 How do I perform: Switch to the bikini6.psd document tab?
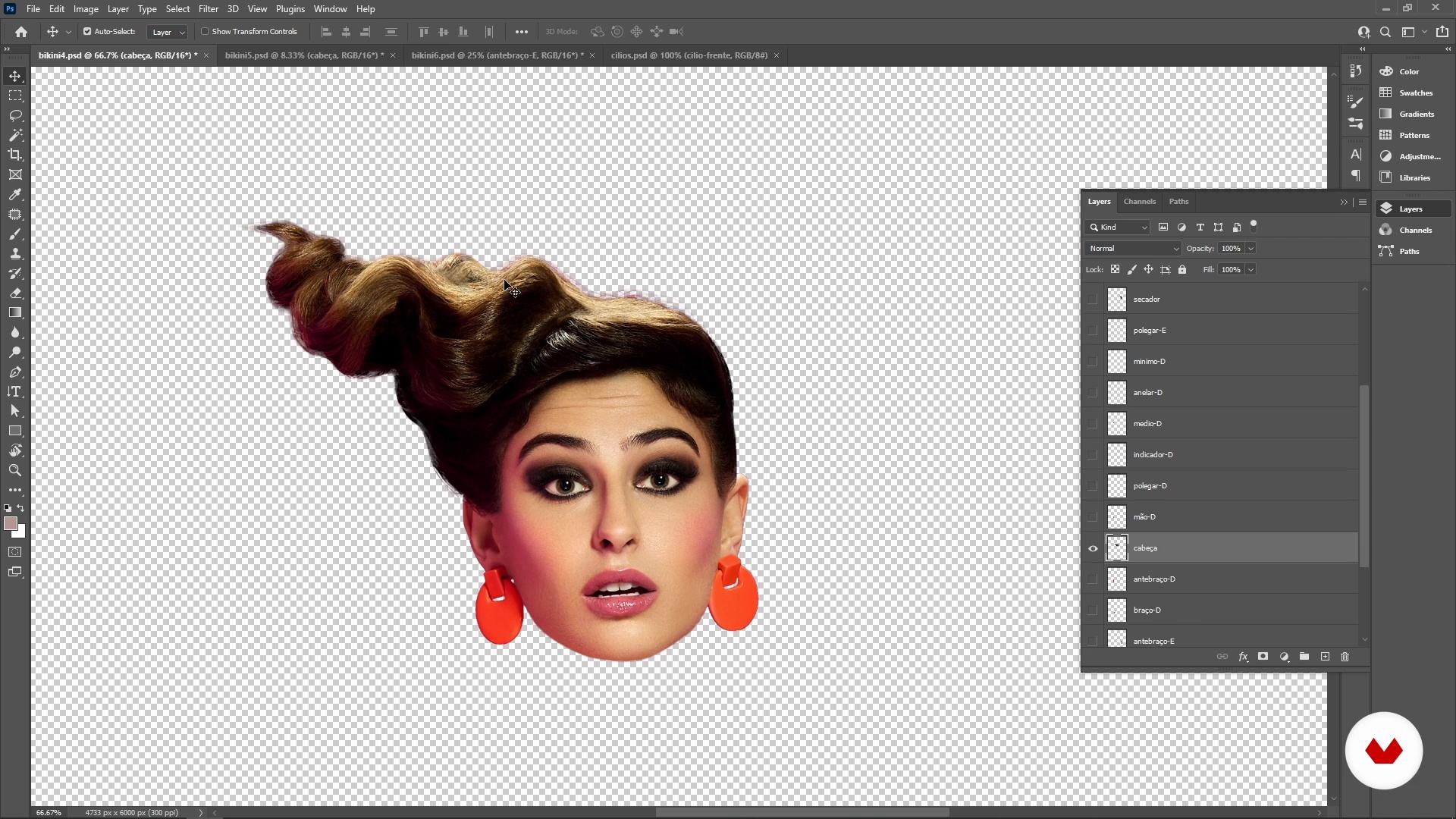[497, 55]
